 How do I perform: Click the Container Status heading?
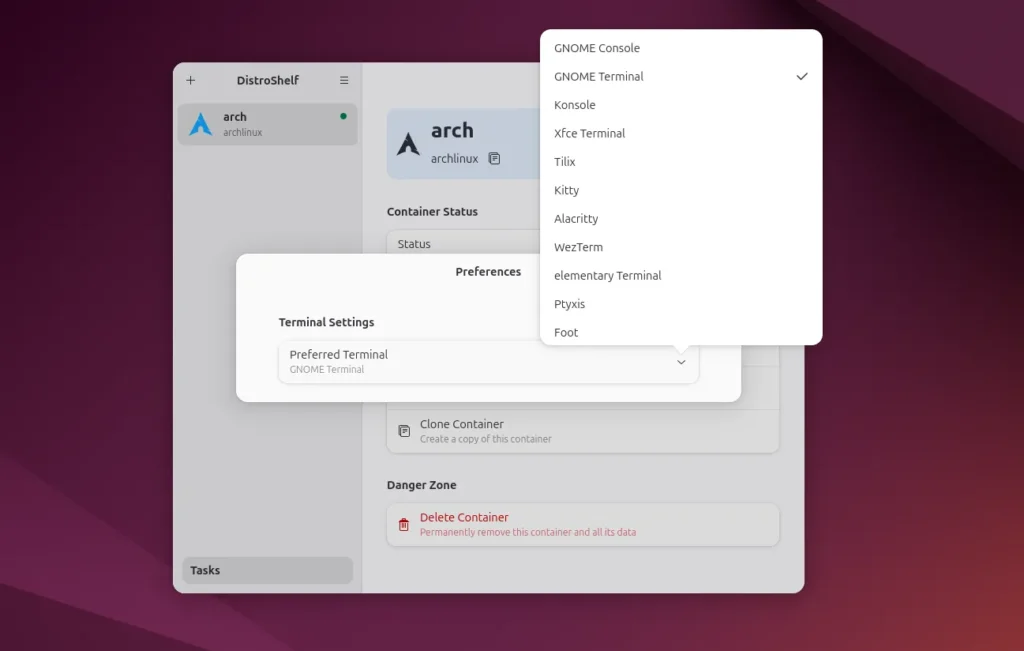432,212
